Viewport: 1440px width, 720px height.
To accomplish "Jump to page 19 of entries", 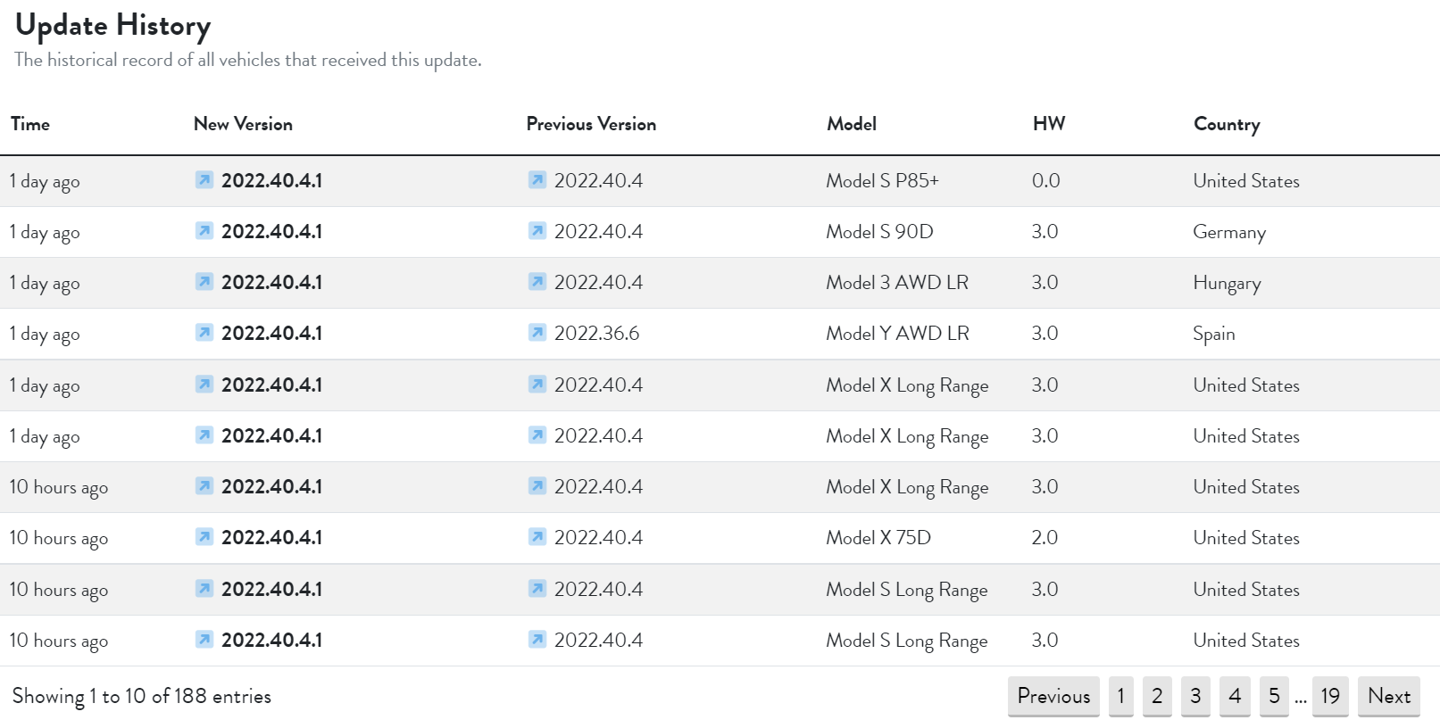I will pyautogui.click(x=1330, y=696).
